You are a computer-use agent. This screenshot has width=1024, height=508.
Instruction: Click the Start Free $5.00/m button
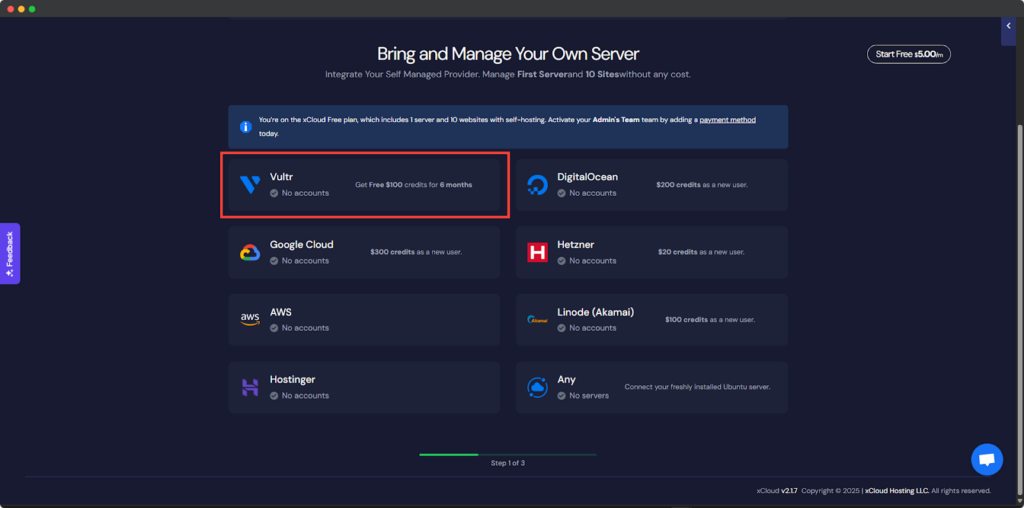(908, 54)
